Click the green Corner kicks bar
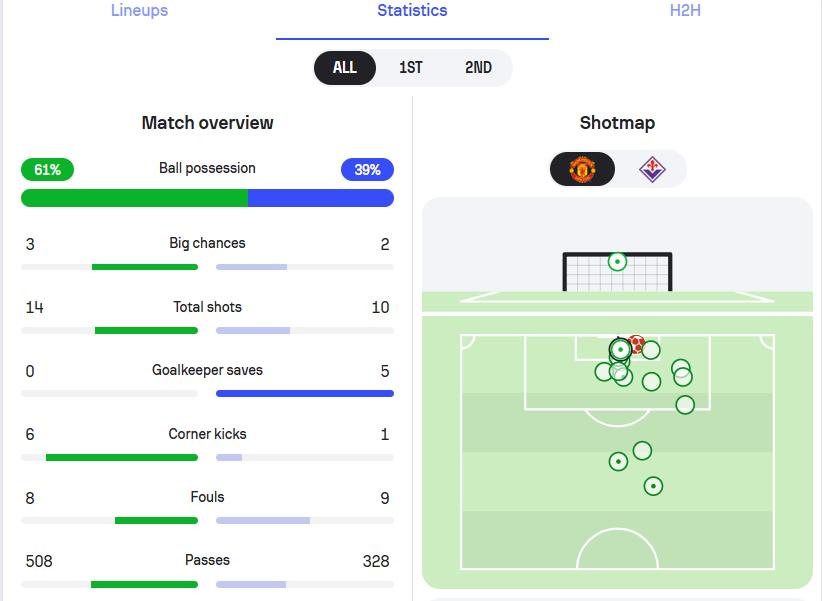 122,457
